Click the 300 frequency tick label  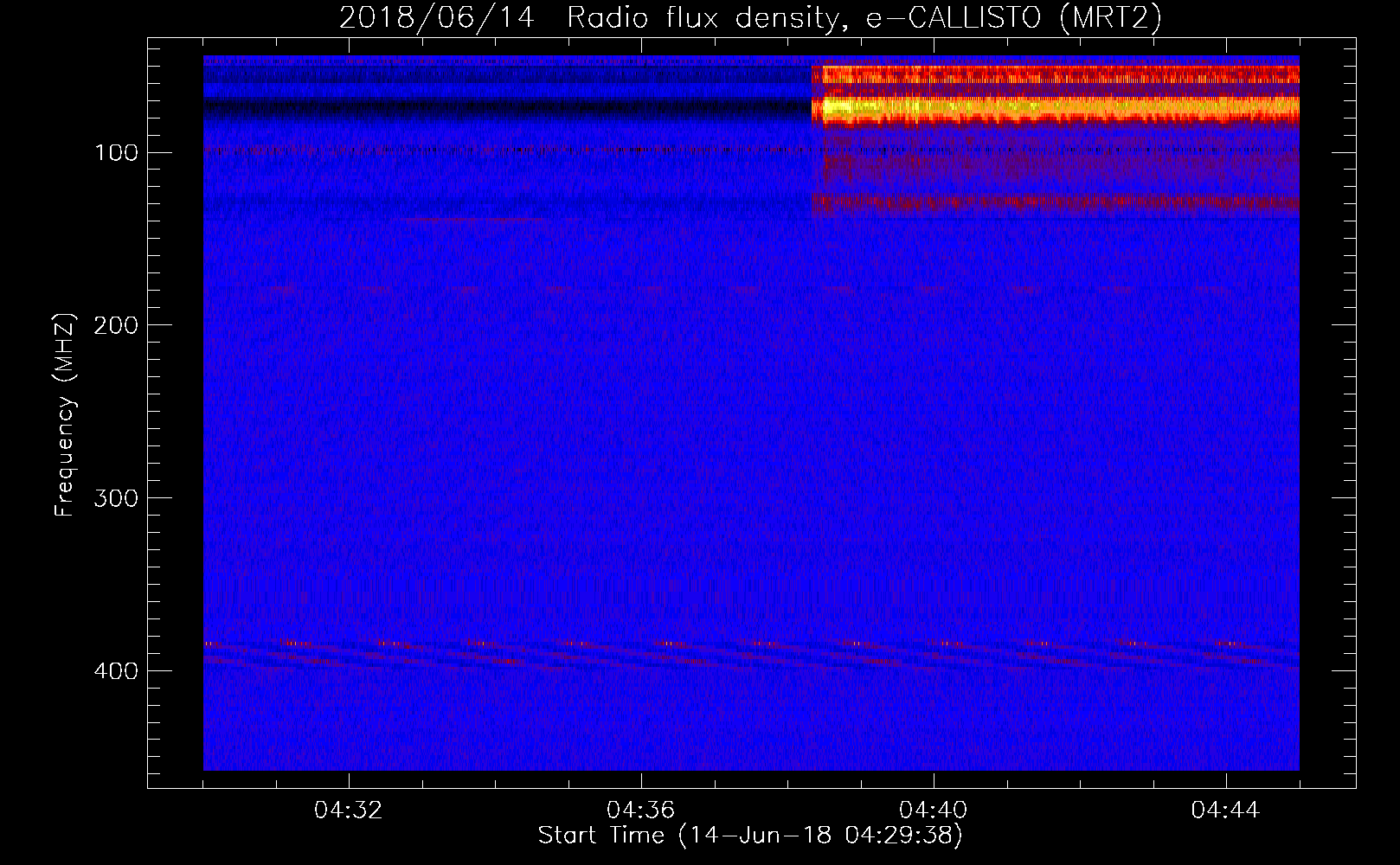117,498
